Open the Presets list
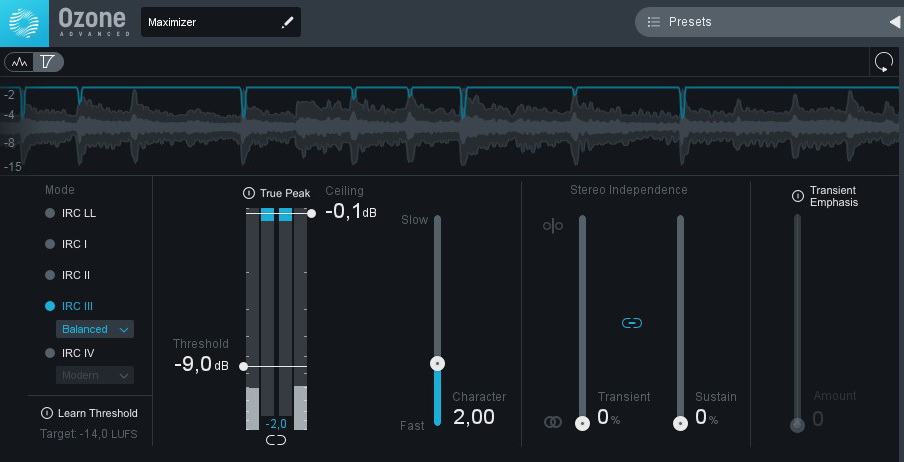 (x=690, y=22)
